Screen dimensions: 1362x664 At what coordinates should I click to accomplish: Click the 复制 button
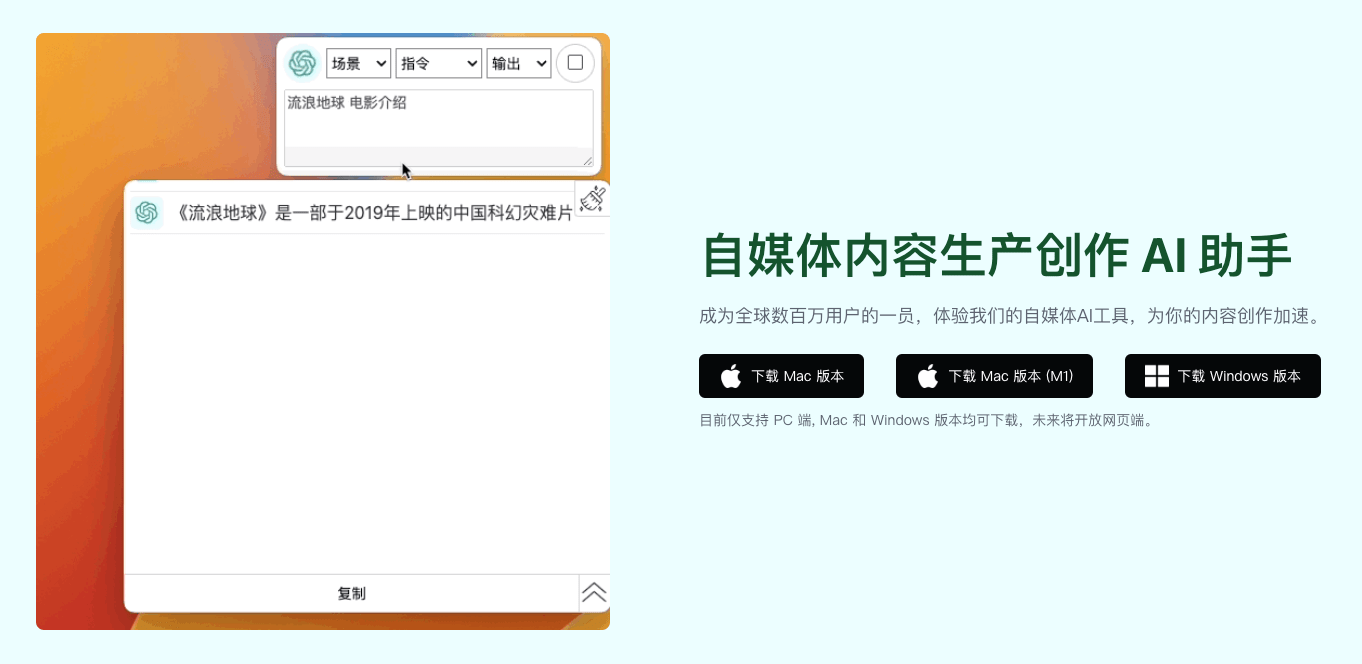click(x=351, y=593)
